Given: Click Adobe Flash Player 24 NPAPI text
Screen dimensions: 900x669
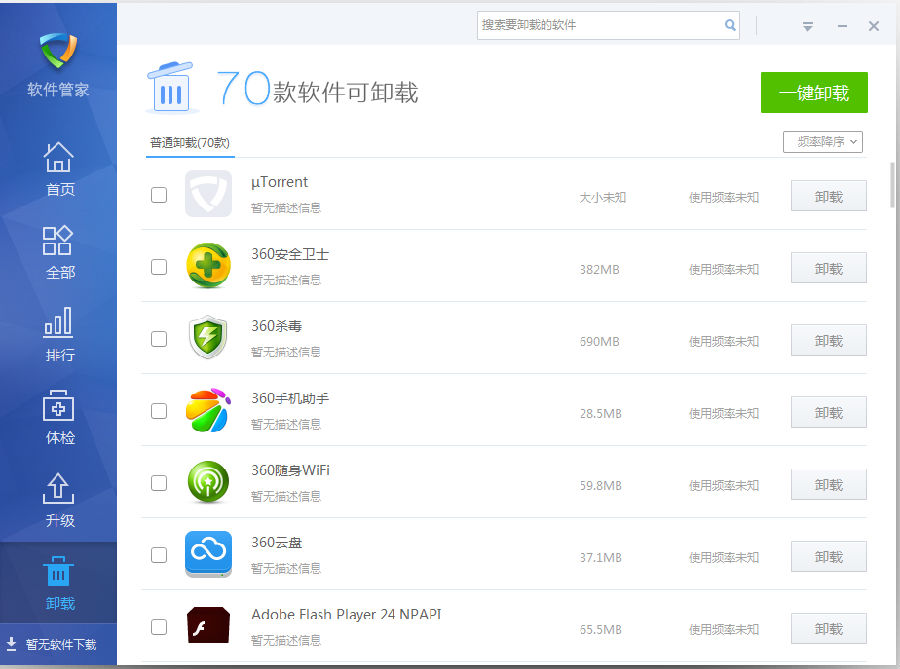Looking at the screenshot, I should coord(346,614).
